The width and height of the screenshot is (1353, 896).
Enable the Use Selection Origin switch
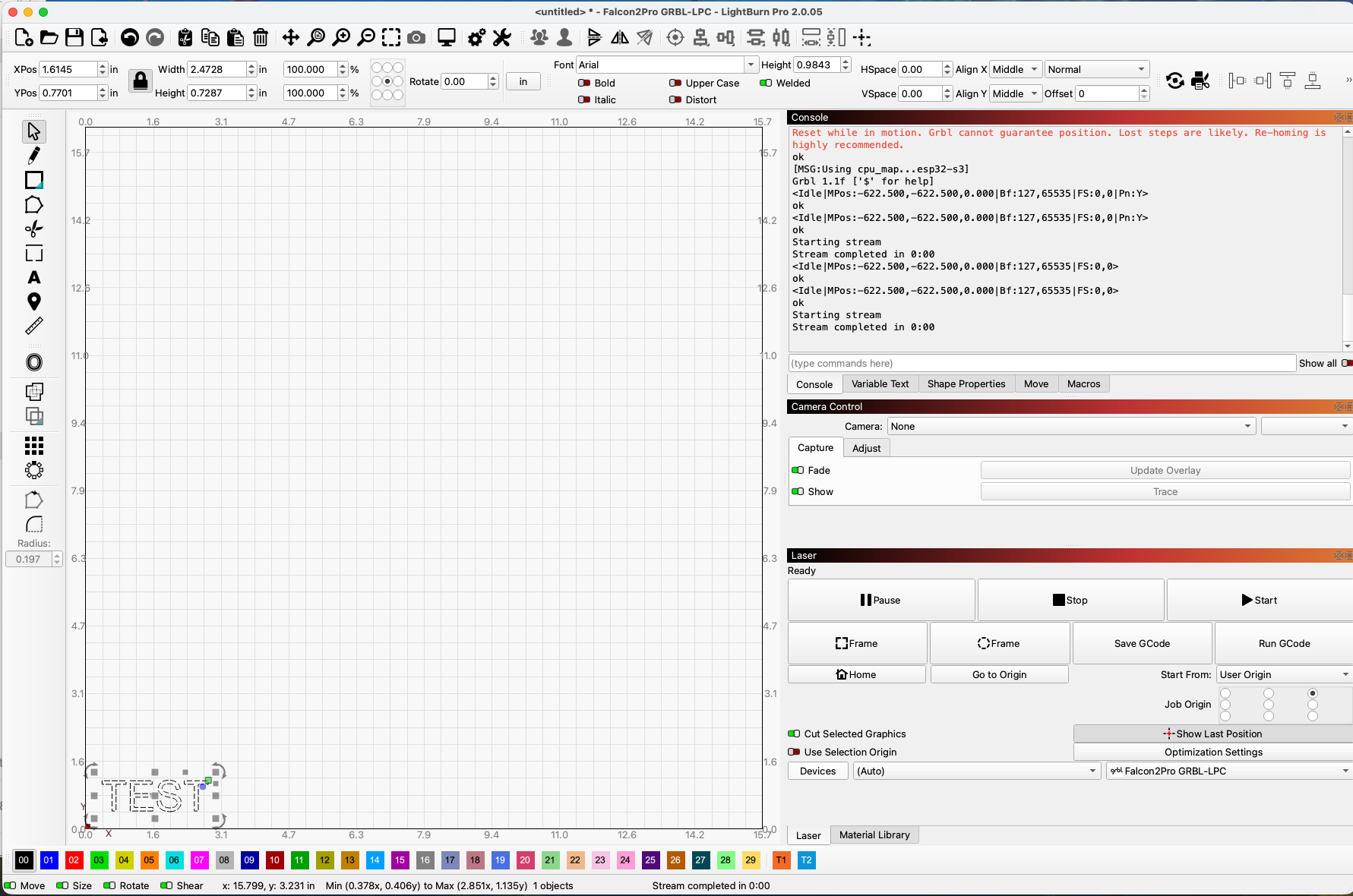tap(795, 752)
